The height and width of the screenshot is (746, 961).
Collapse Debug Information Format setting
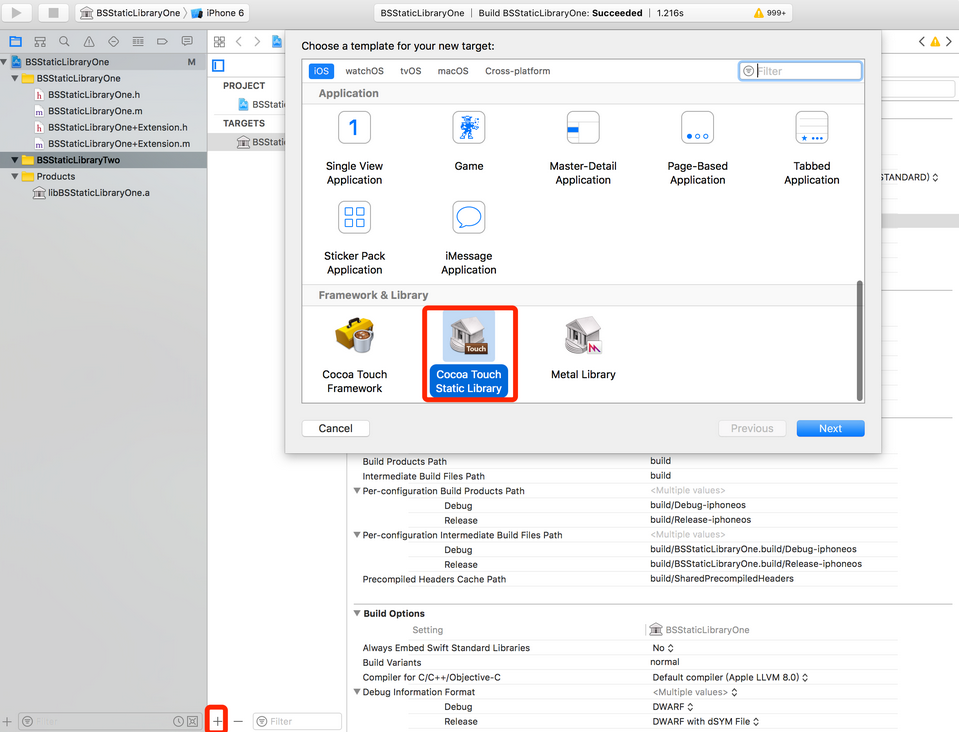[x=357, y=691]
